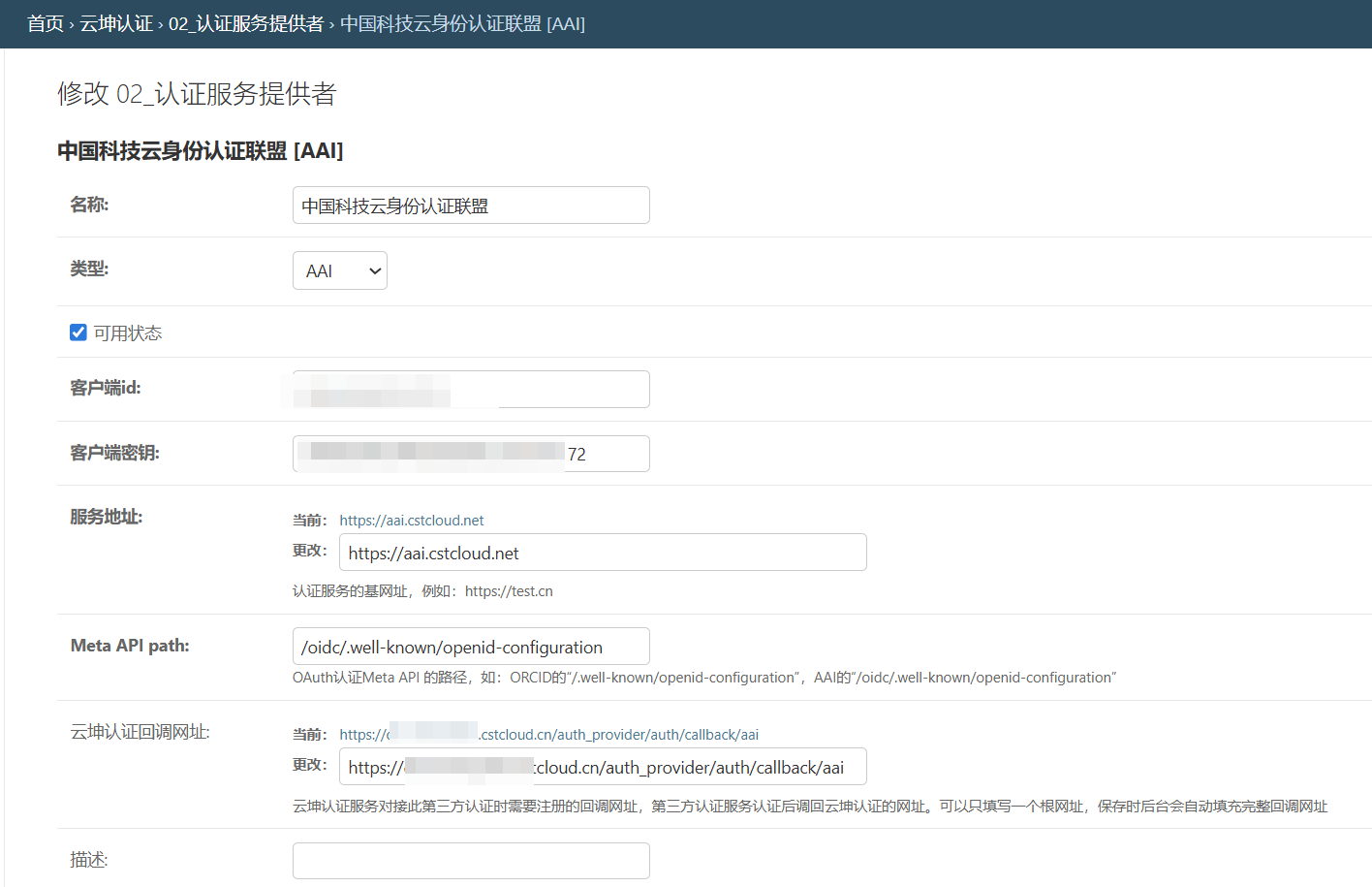Uncheck the 可用状态 checkbox
The width and height of the screenshot is (1372, 887).
78,333
